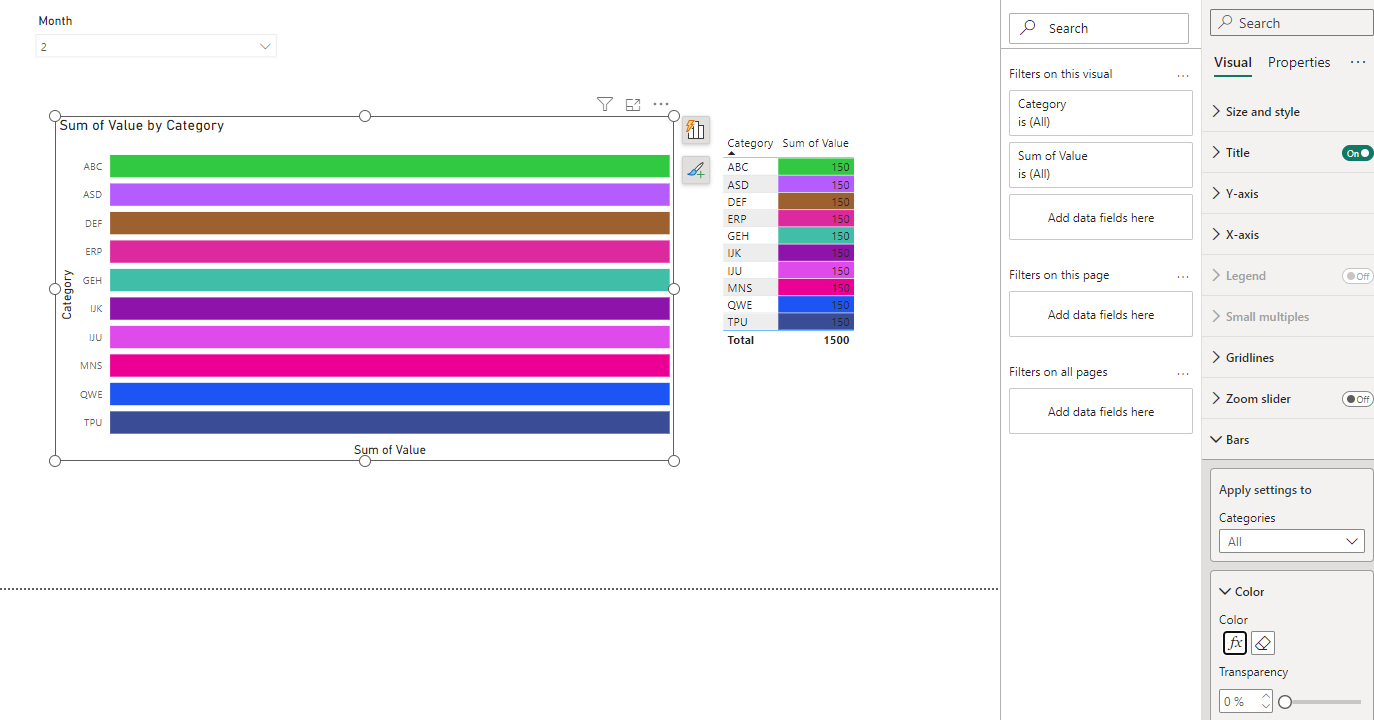This screenshot has width=1374, height=720.
Task: Click the Filters pane Search field
Action: point(1099,28)
